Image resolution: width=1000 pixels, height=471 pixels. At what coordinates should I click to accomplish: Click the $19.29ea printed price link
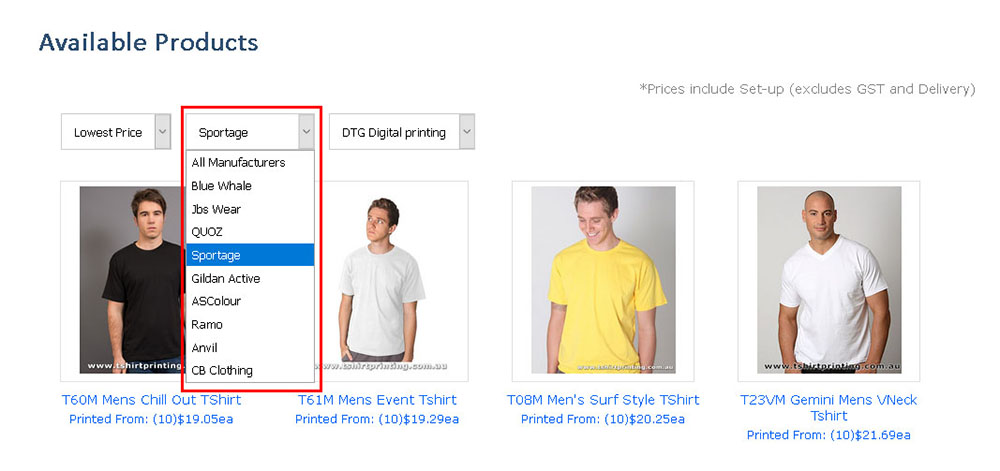click(x=377, y=419)
